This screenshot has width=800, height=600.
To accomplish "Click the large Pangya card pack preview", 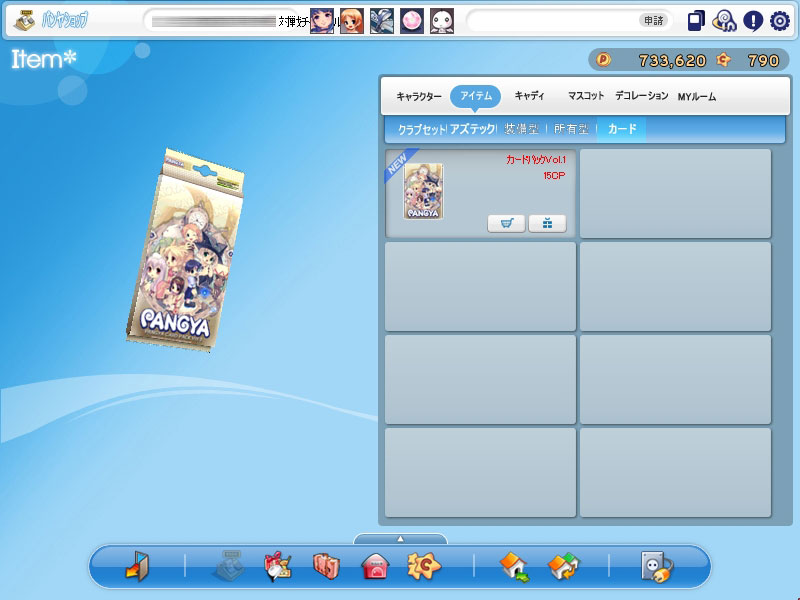I will [x=185, y=250].
